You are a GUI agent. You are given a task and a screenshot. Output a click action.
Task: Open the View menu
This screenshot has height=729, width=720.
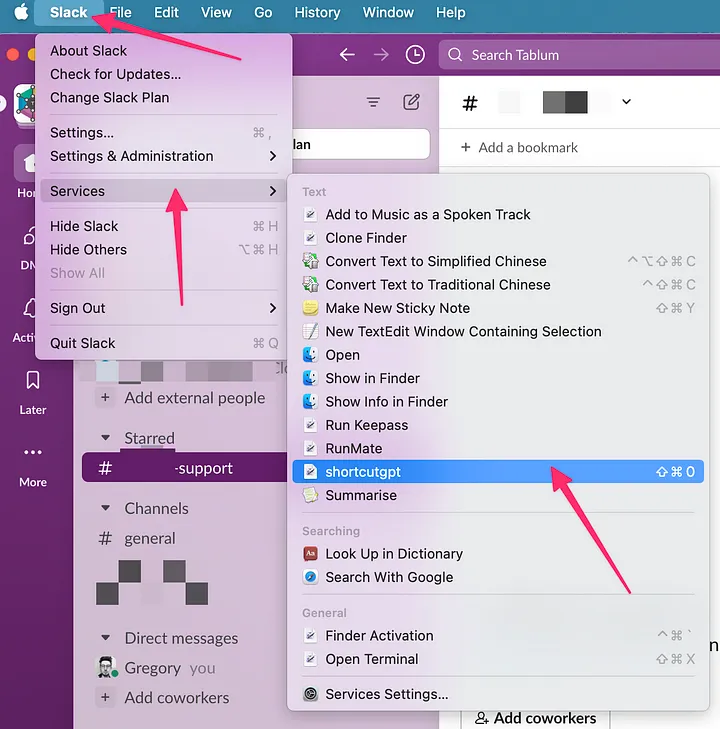click(216, 12)
